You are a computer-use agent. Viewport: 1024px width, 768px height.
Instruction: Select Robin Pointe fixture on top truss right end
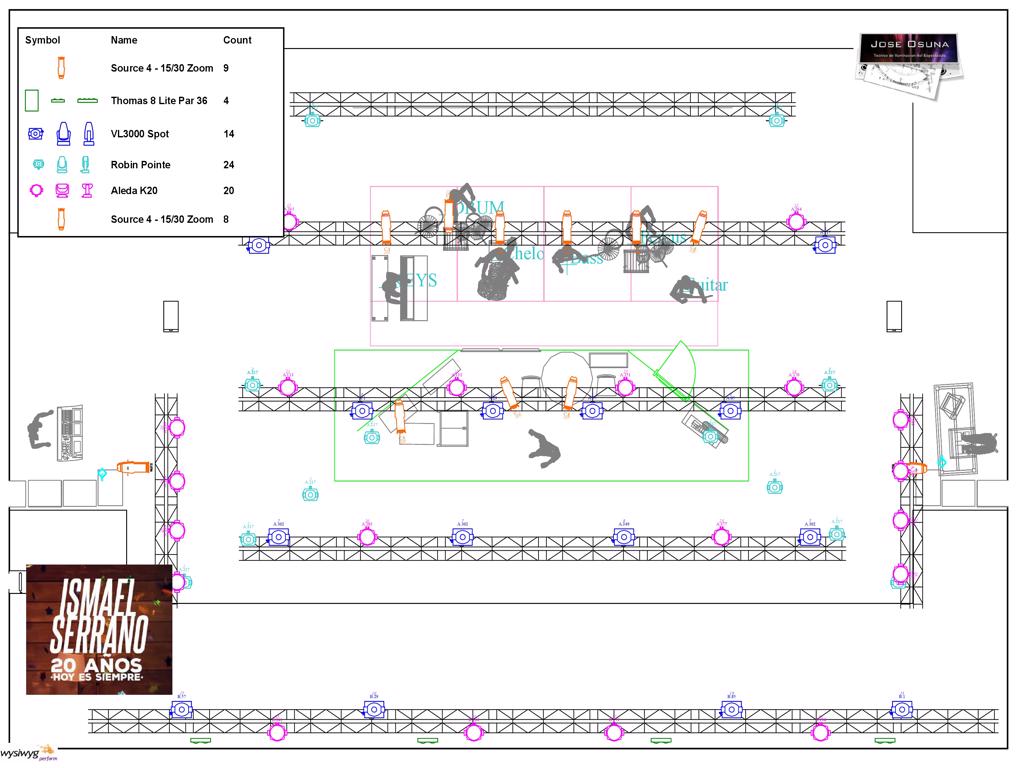(x=777, y=120)
